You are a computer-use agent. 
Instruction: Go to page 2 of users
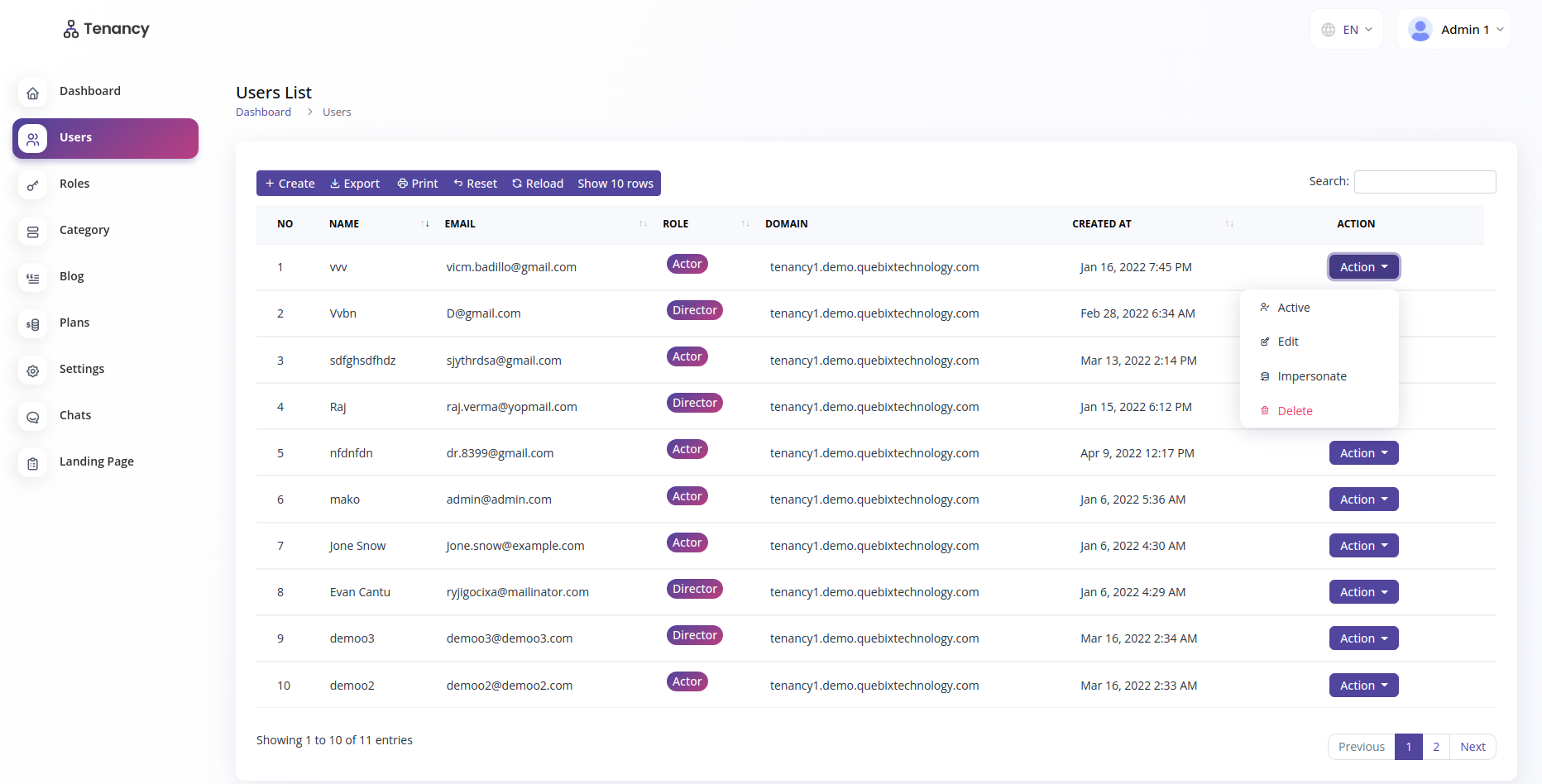click(1436, 747)
